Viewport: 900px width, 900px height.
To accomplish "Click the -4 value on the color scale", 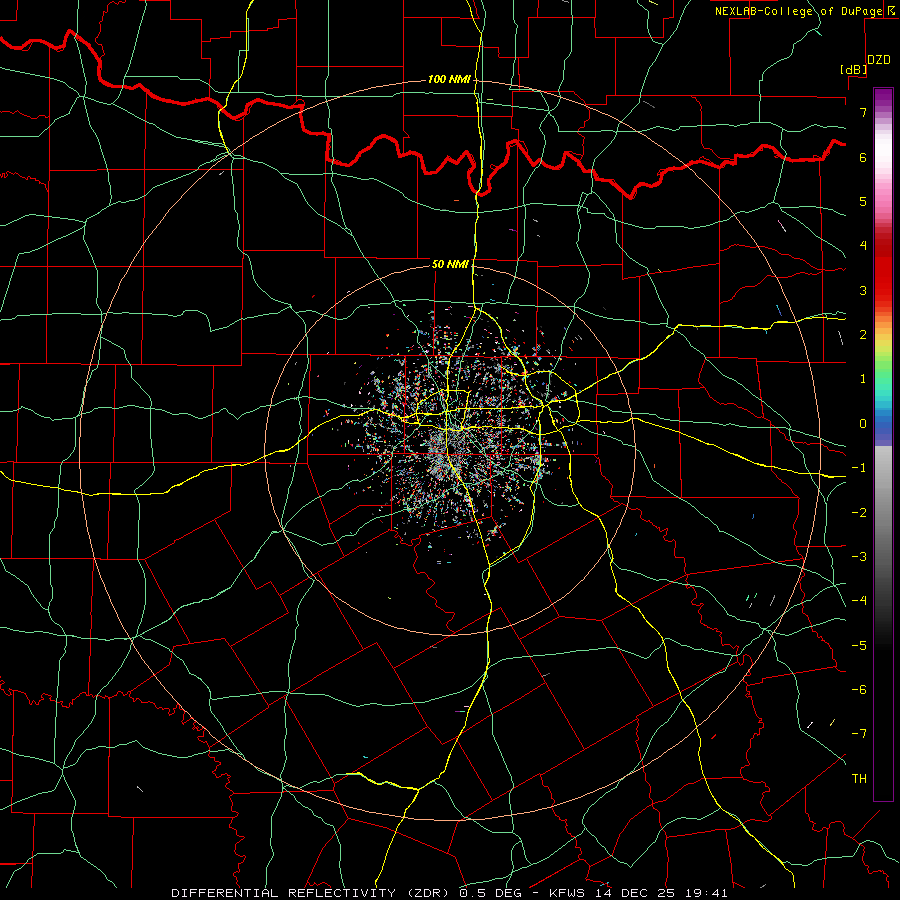I will (859, 601).
